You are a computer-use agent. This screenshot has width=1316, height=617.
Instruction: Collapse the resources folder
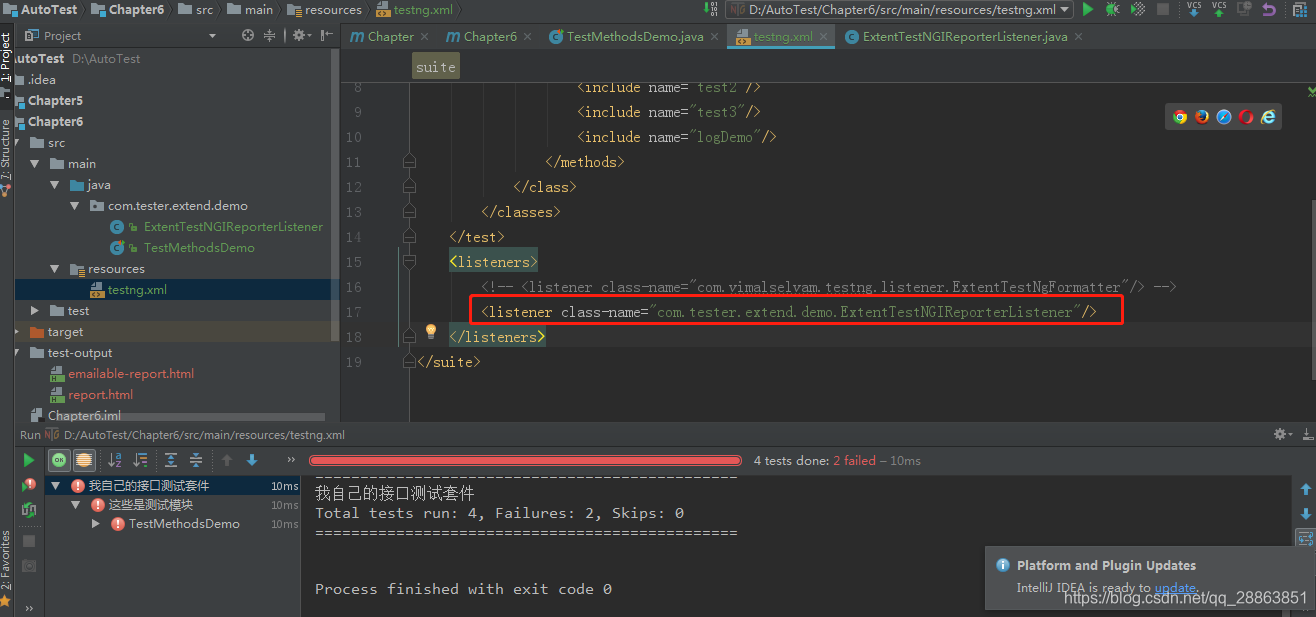(56, 269)
